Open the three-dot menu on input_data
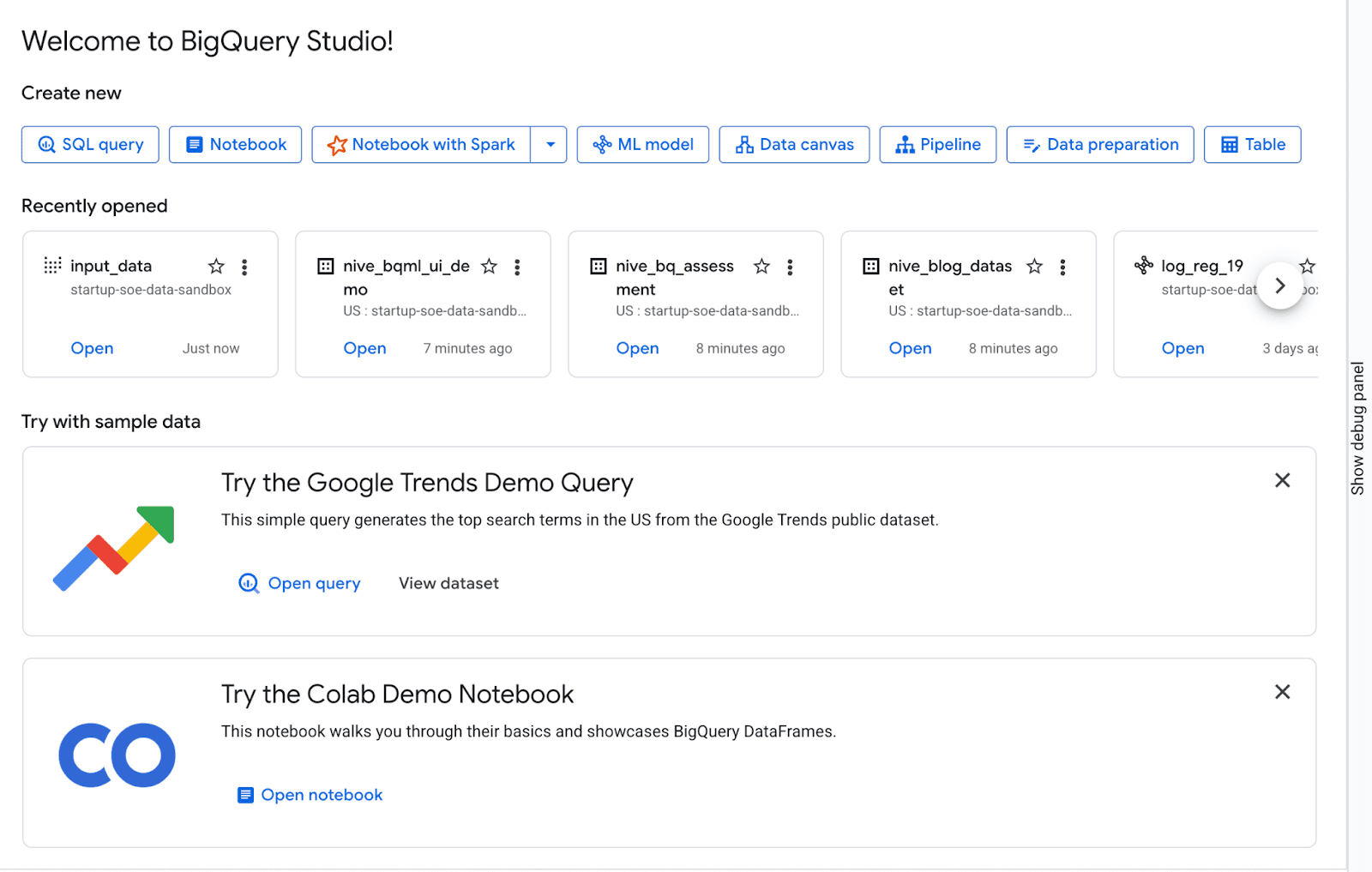 [244, 267]
